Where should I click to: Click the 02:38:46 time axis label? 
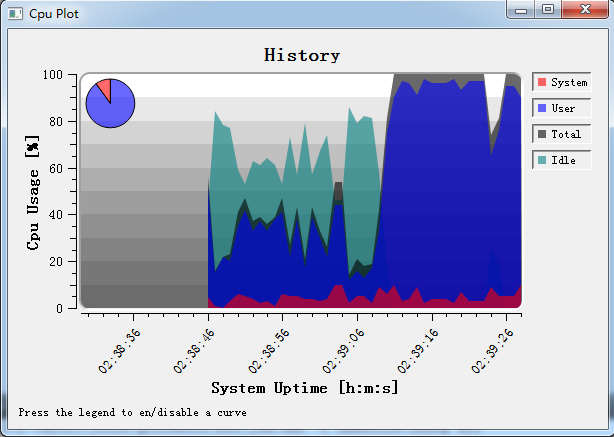click(194, 351)
